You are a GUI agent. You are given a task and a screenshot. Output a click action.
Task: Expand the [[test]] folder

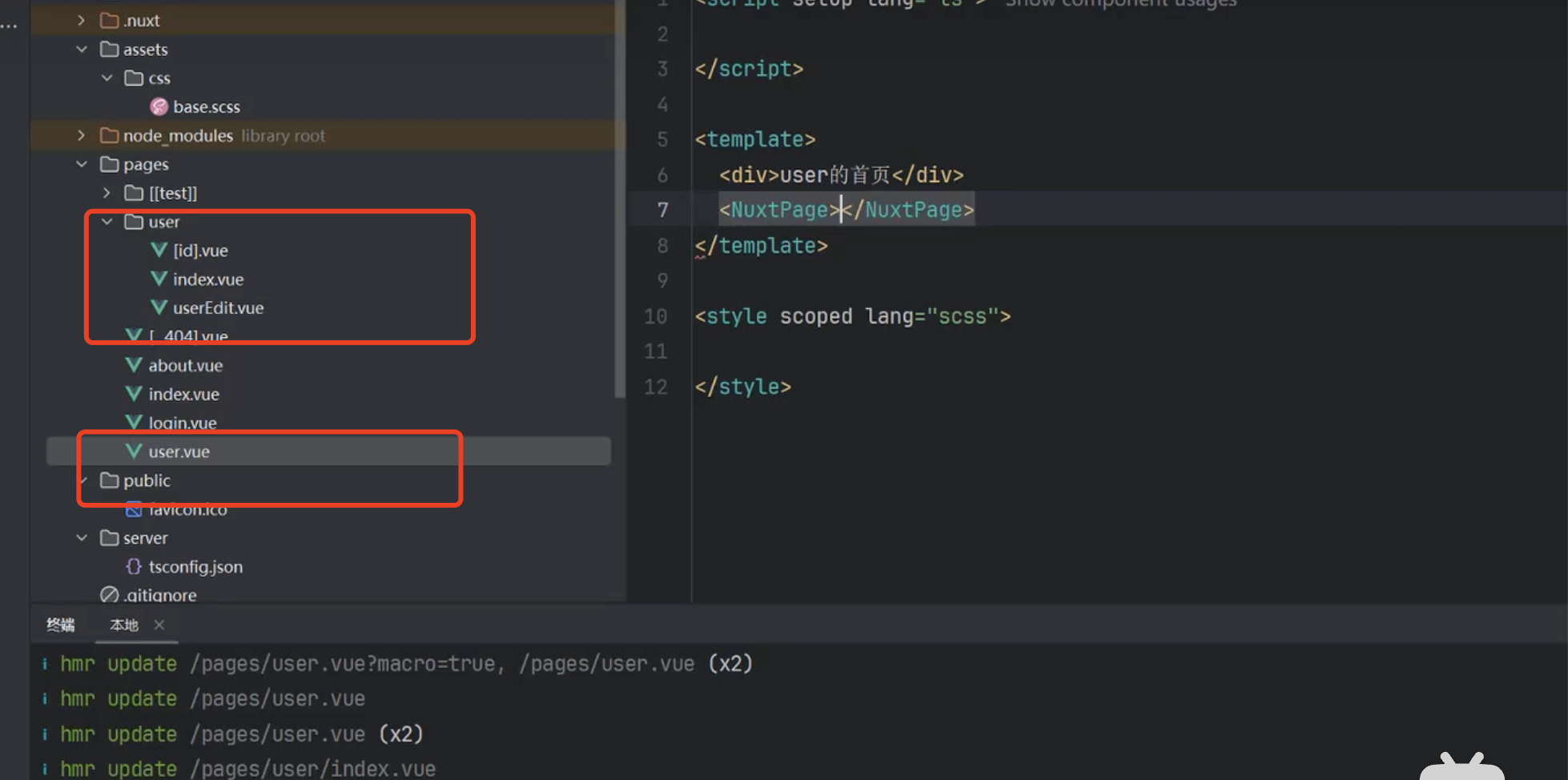(x=107, y=193)
